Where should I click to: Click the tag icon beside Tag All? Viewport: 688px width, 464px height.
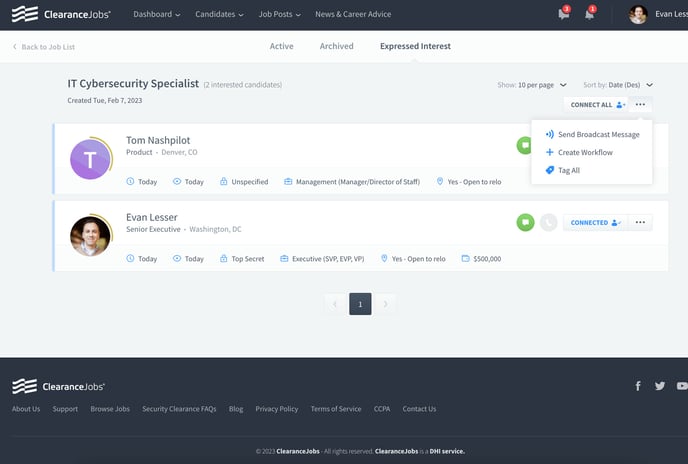549,170
